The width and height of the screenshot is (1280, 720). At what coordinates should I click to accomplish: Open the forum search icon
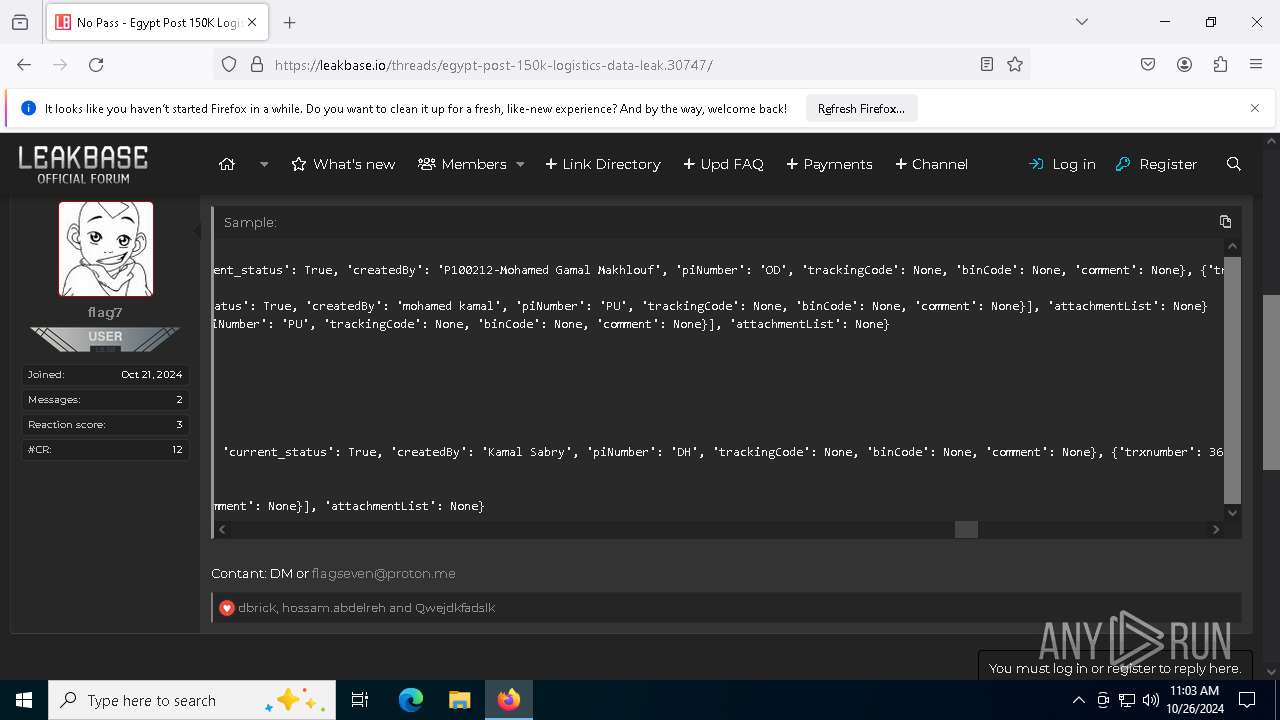(1234, 164)
